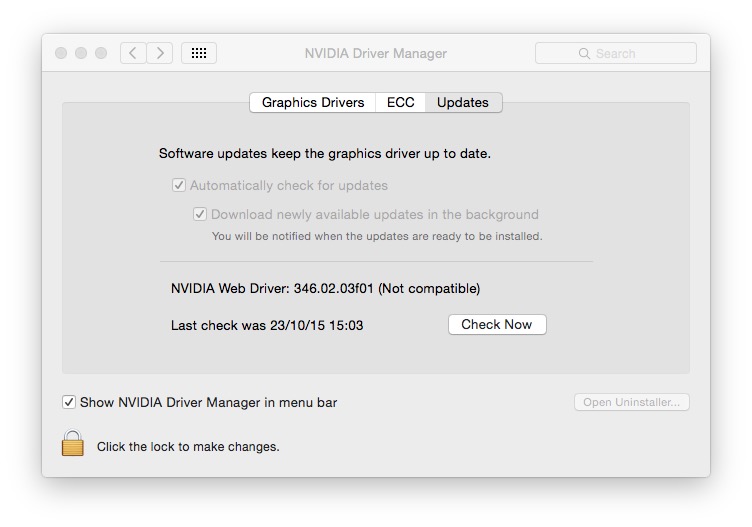Click the magnifying glass search icon
The width and height of the screenshot is (752, 527).
(584, 53)
